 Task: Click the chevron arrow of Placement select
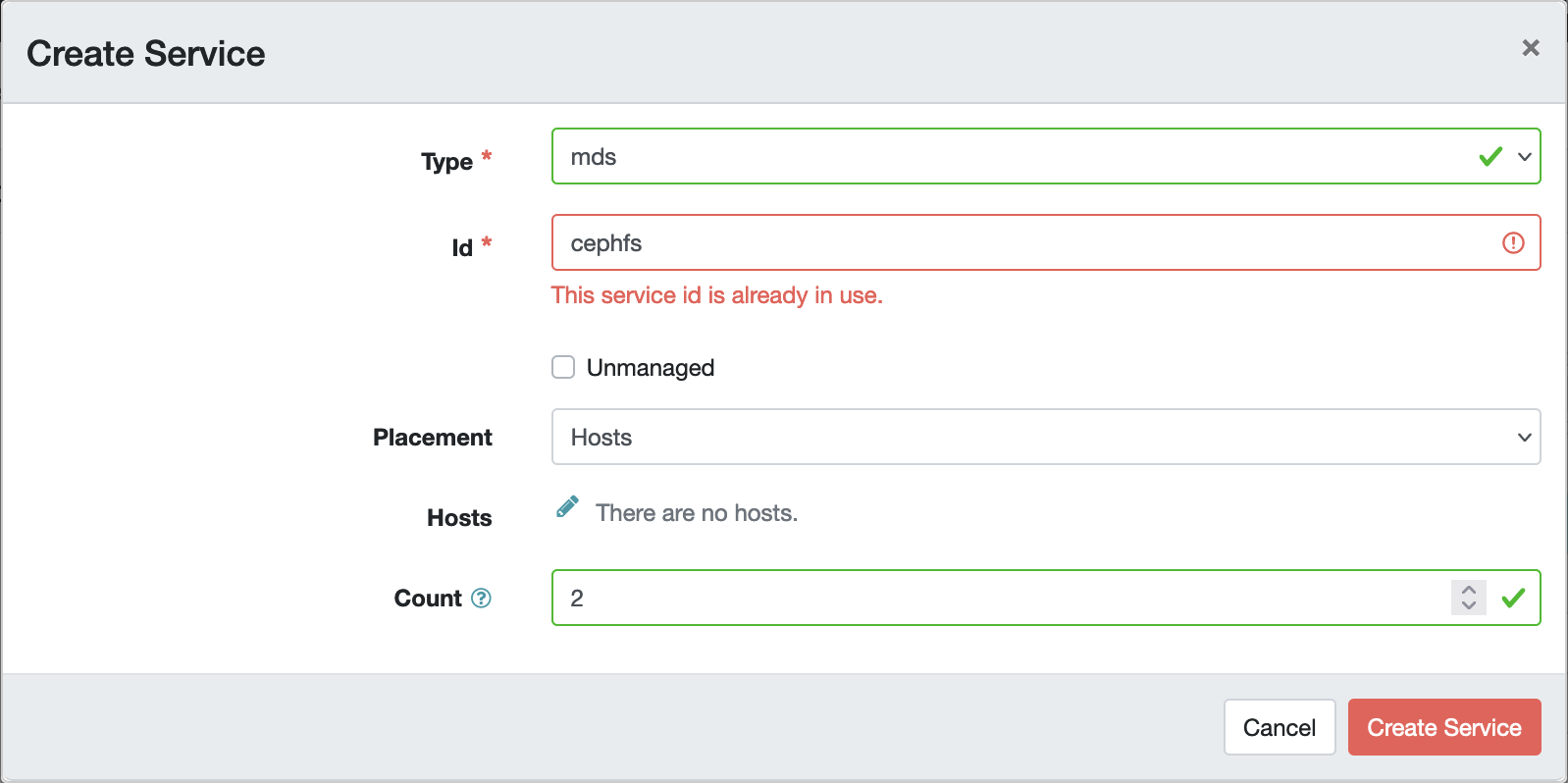(1524, 438)
